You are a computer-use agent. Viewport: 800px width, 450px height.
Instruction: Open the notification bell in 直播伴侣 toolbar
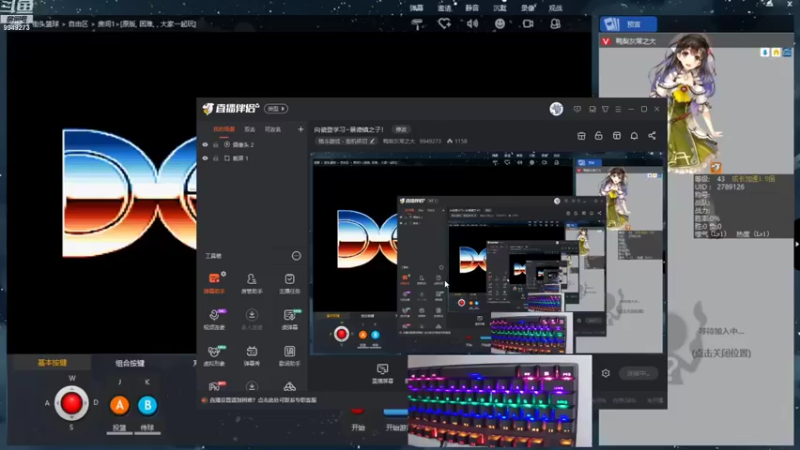[x=634, y=136]
